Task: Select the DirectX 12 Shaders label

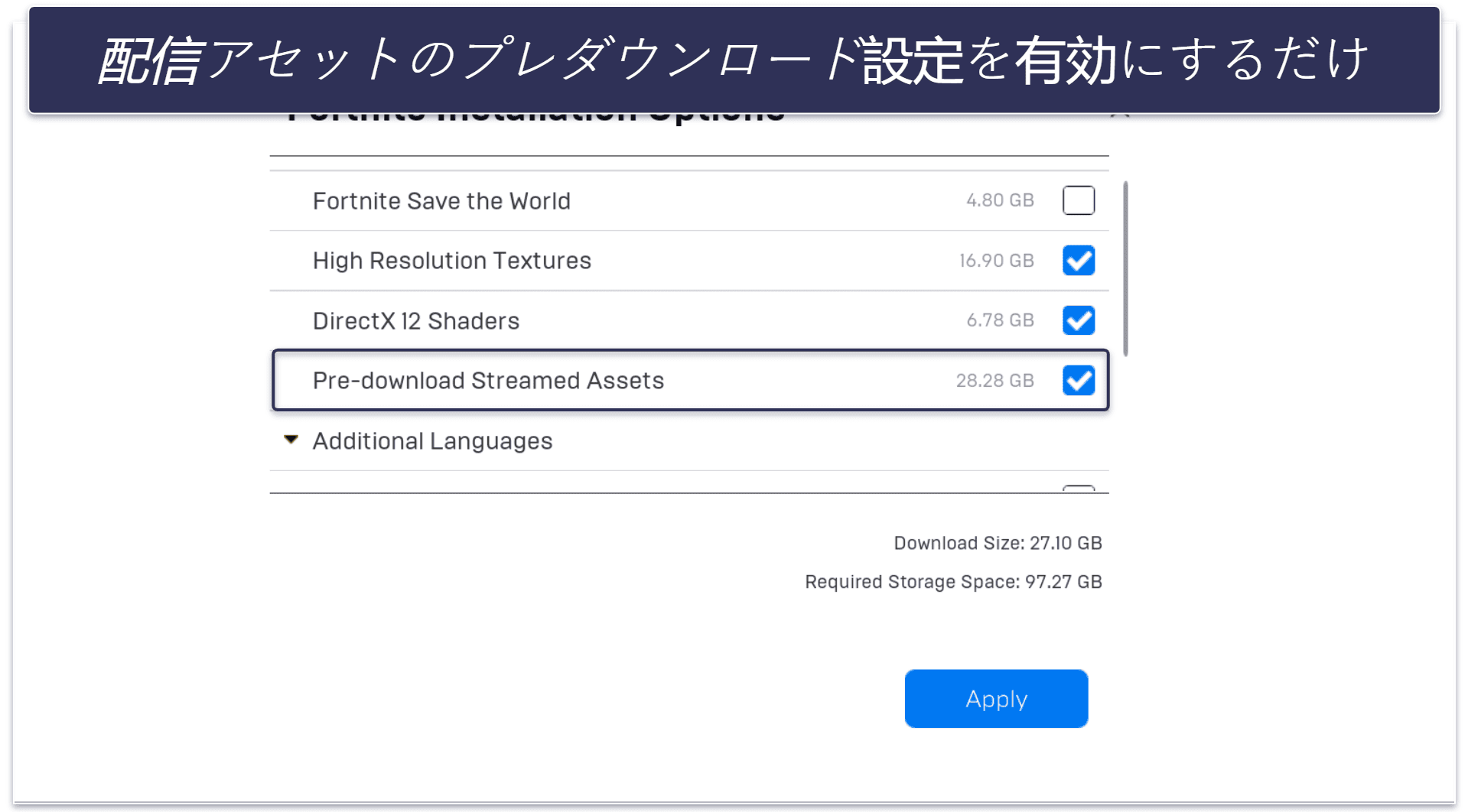Action: click(x=415, y=321)
